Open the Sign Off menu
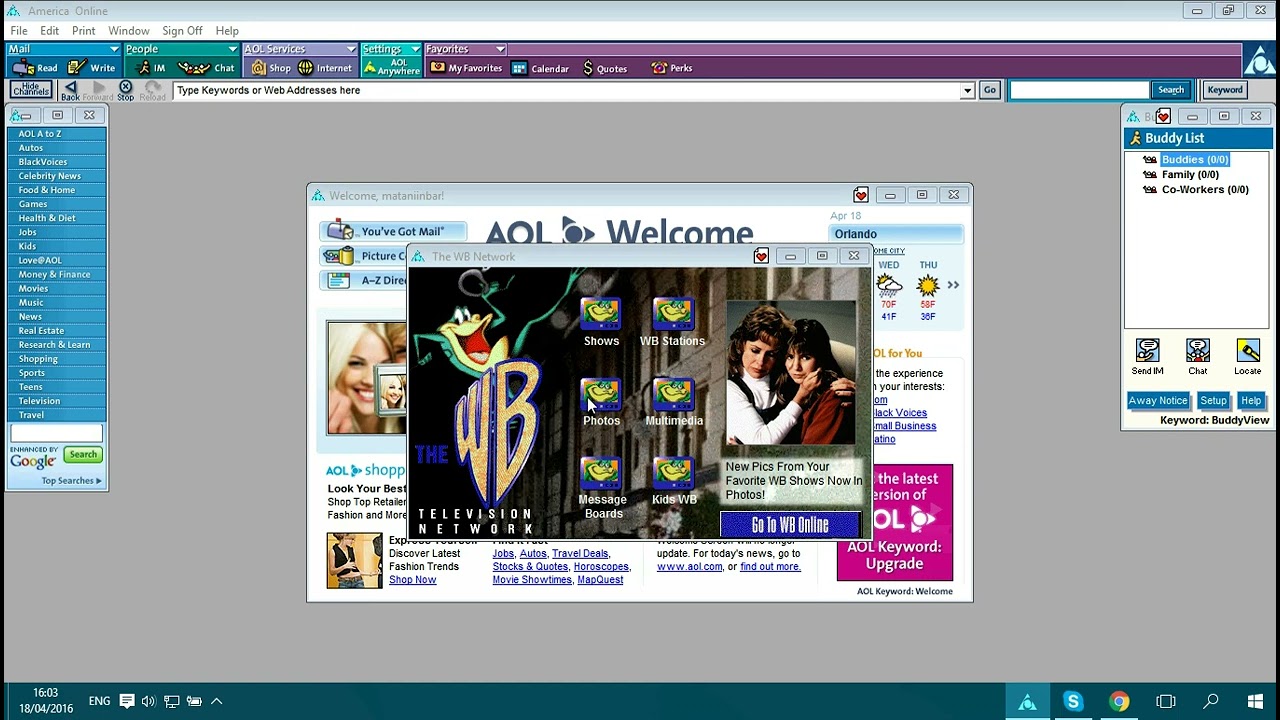Image resolution: width=1280 pixels, height=720 pixels. 182,31
